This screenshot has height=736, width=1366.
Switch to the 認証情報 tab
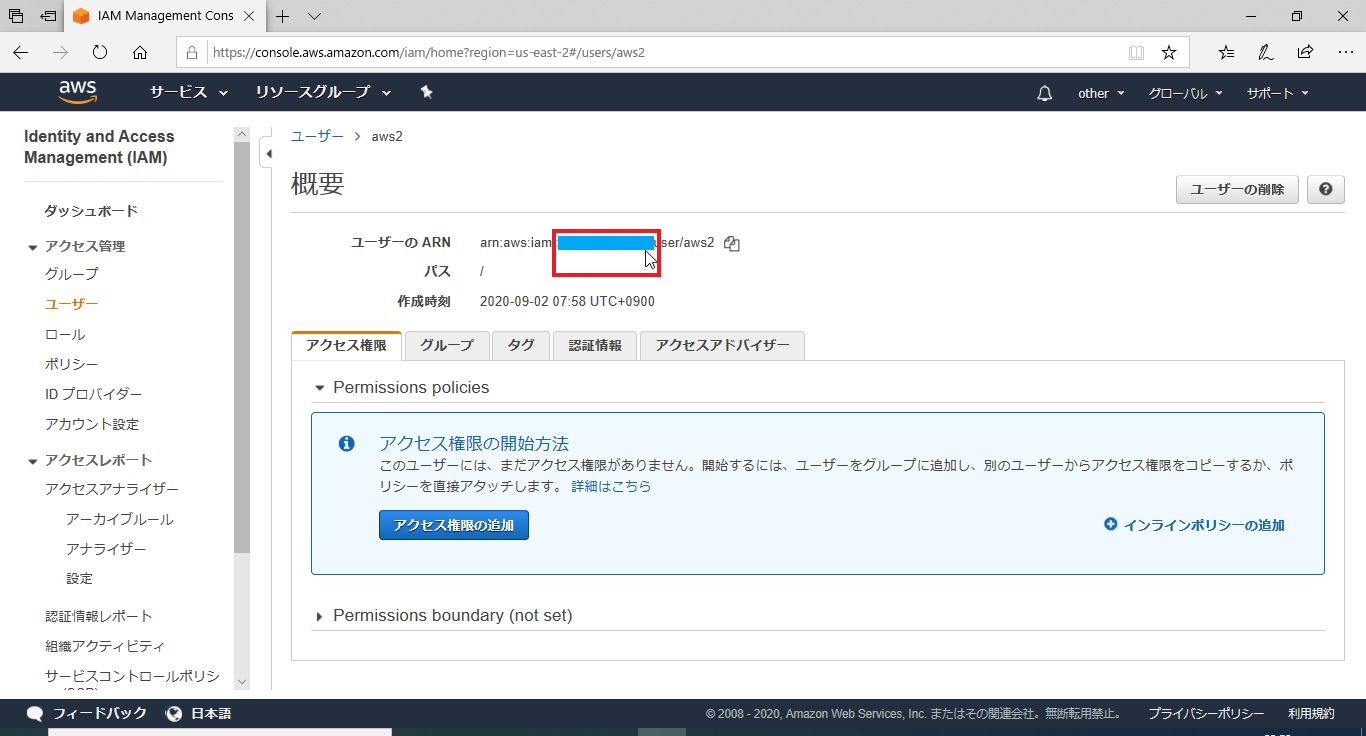tap(595, 345)
